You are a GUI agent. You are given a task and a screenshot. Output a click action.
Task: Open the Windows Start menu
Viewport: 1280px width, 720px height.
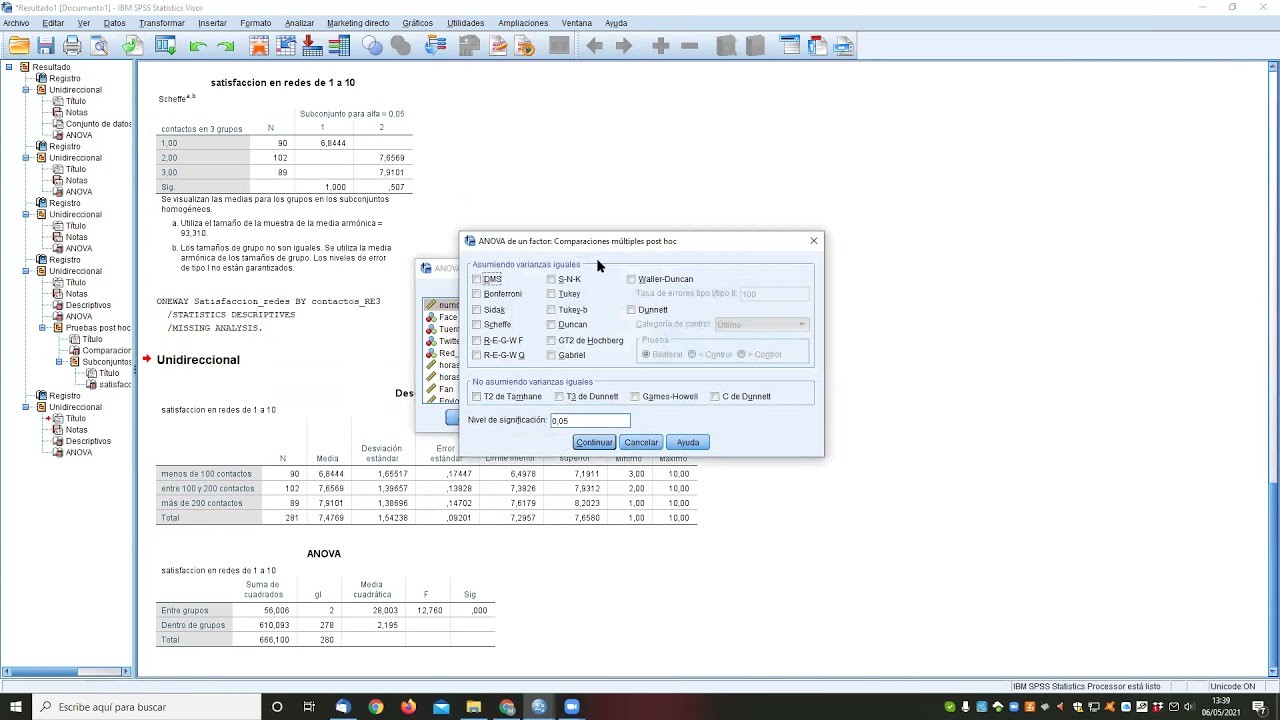pos(16,707)
